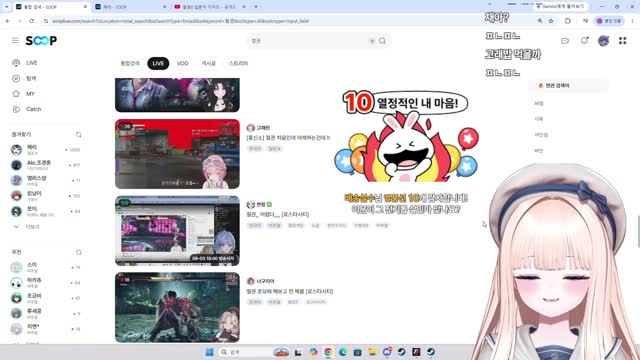This screenshot has width=640, height=360.
Task: Click the broadcast camera icon in header
Action: pos(565,41)
